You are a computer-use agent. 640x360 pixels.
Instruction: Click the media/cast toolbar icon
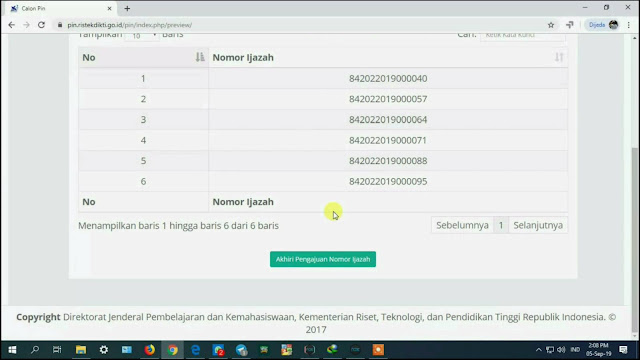[570, 25]
